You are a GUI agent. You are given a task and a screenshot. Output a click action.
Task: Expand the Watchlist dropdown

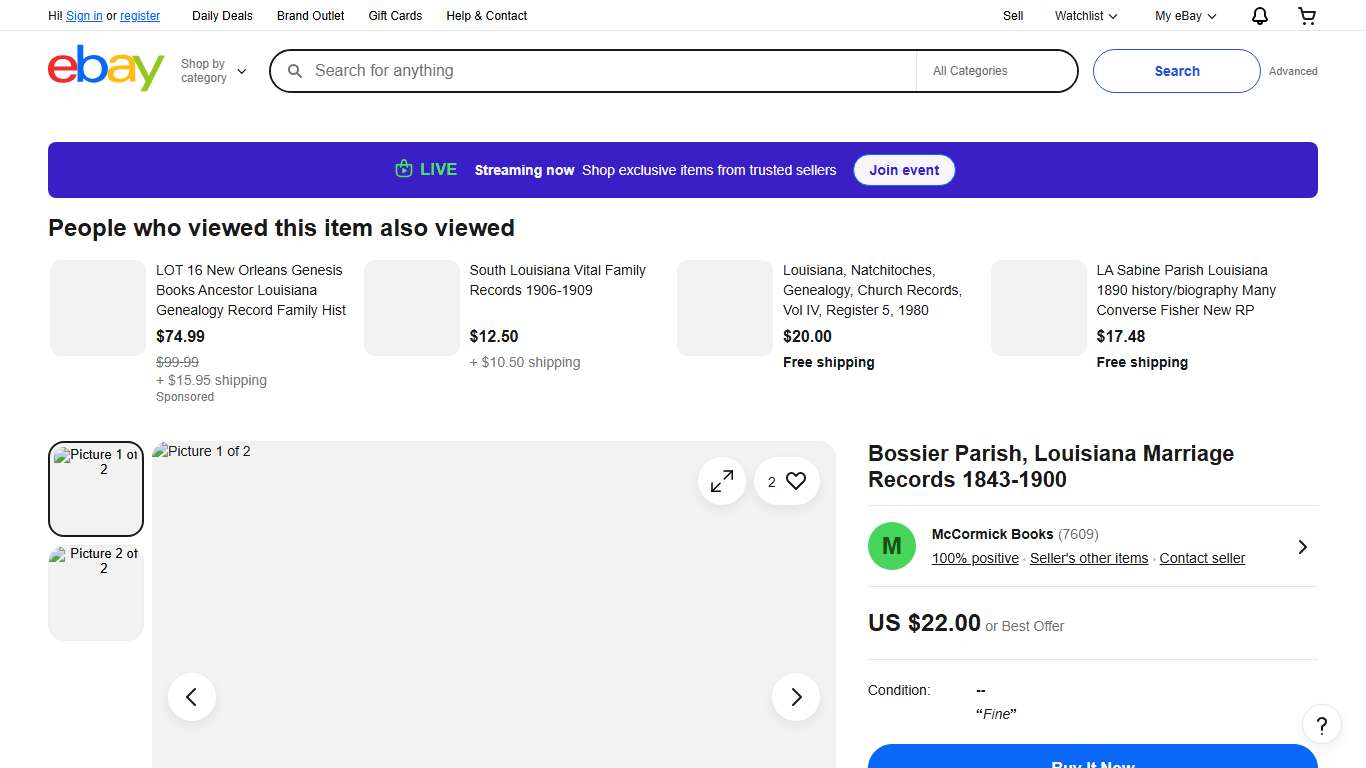pyautogui.click(x=1085, y=16)
